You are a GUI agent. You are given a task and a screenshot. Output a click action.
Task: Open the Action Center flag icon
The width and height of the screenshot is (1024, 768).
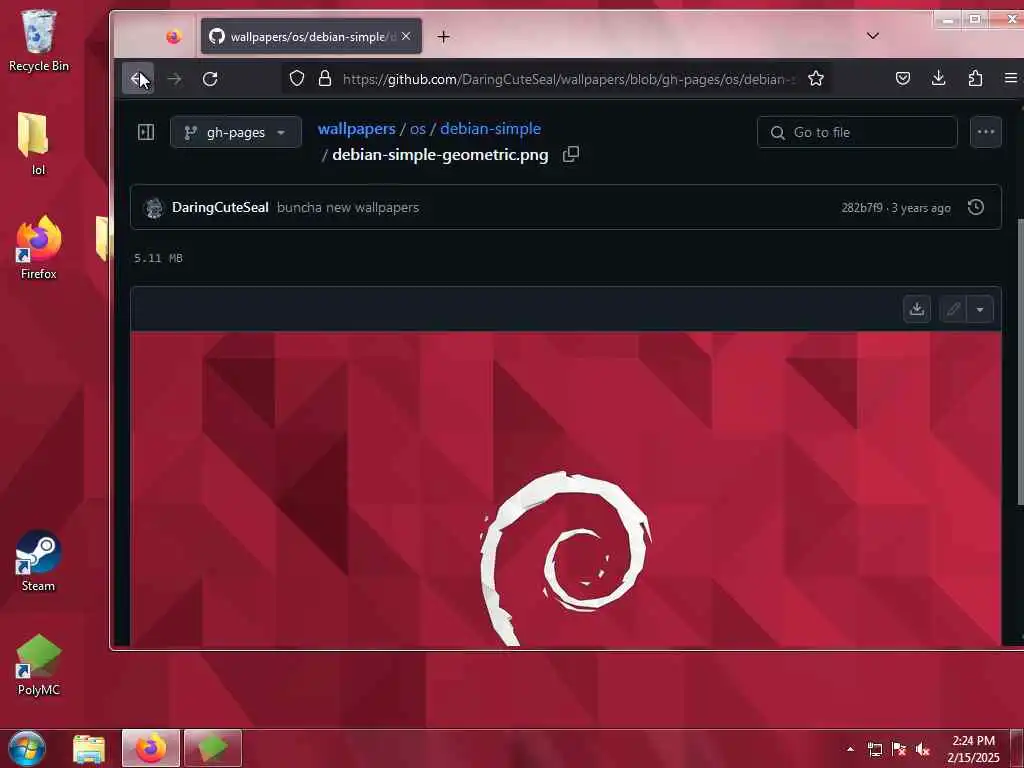[899, 749]
